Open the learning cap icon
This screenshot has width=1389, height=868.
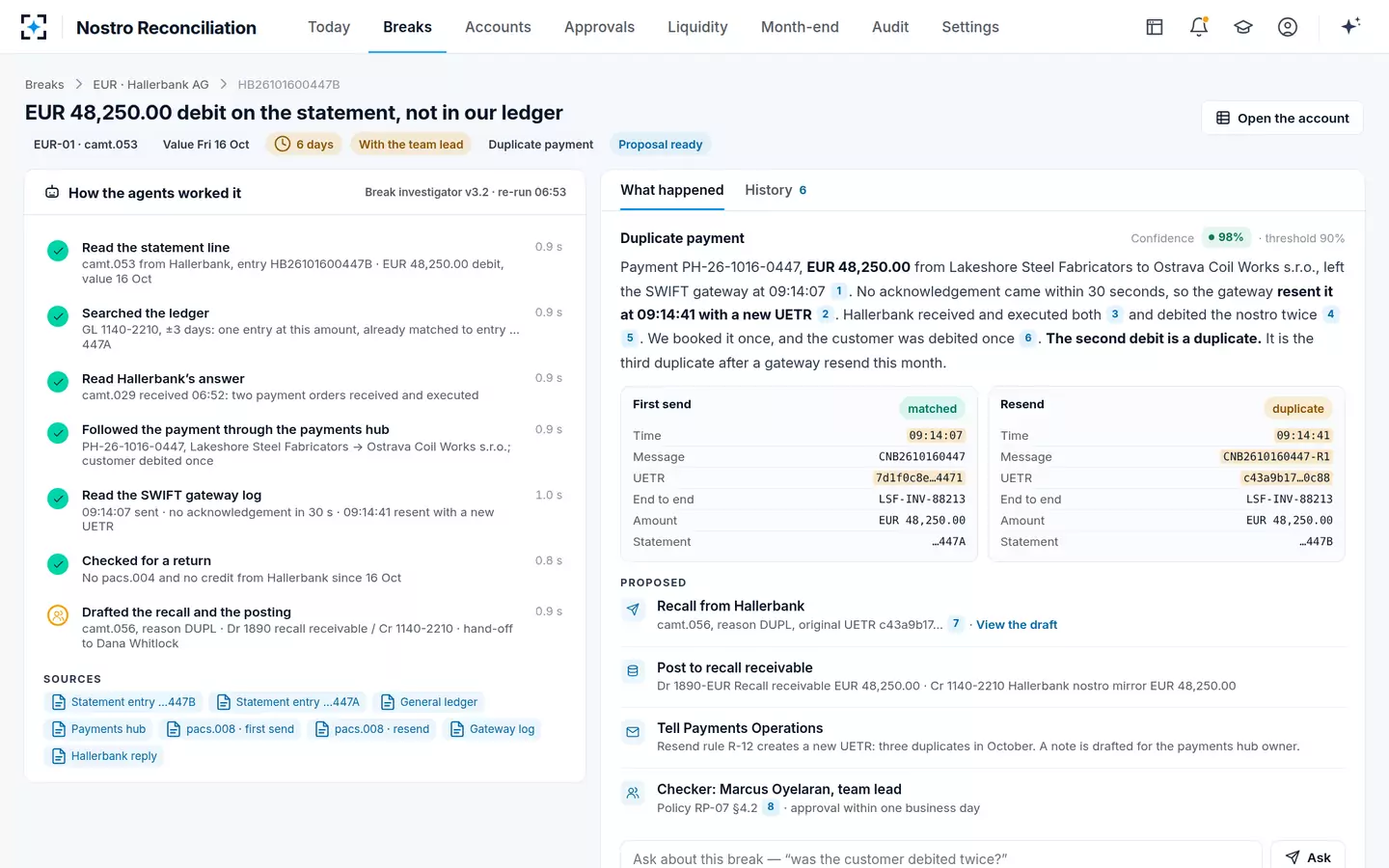pos(1243,27)
